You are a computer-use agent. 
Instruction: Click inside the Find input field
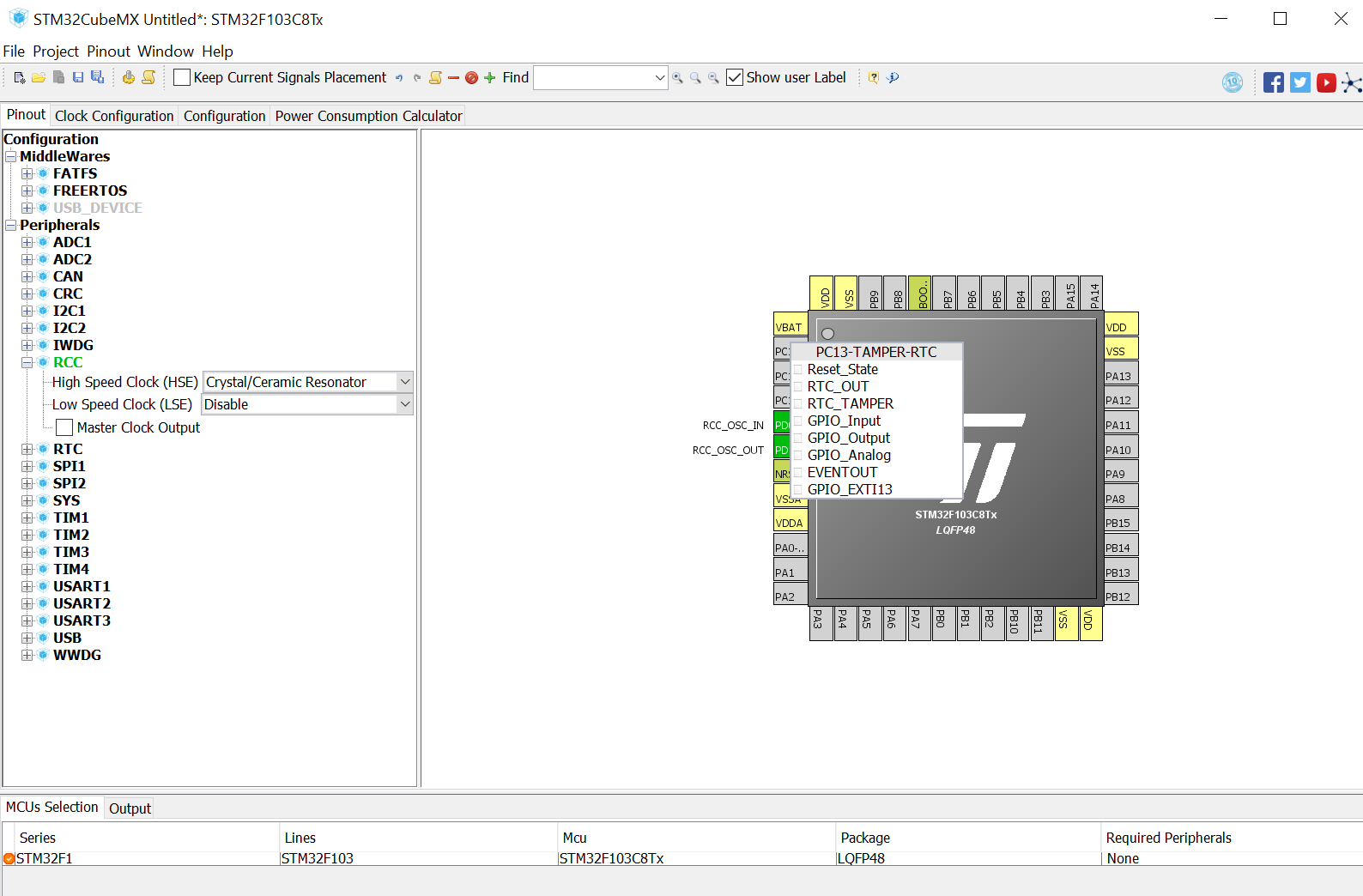(593, 78)
